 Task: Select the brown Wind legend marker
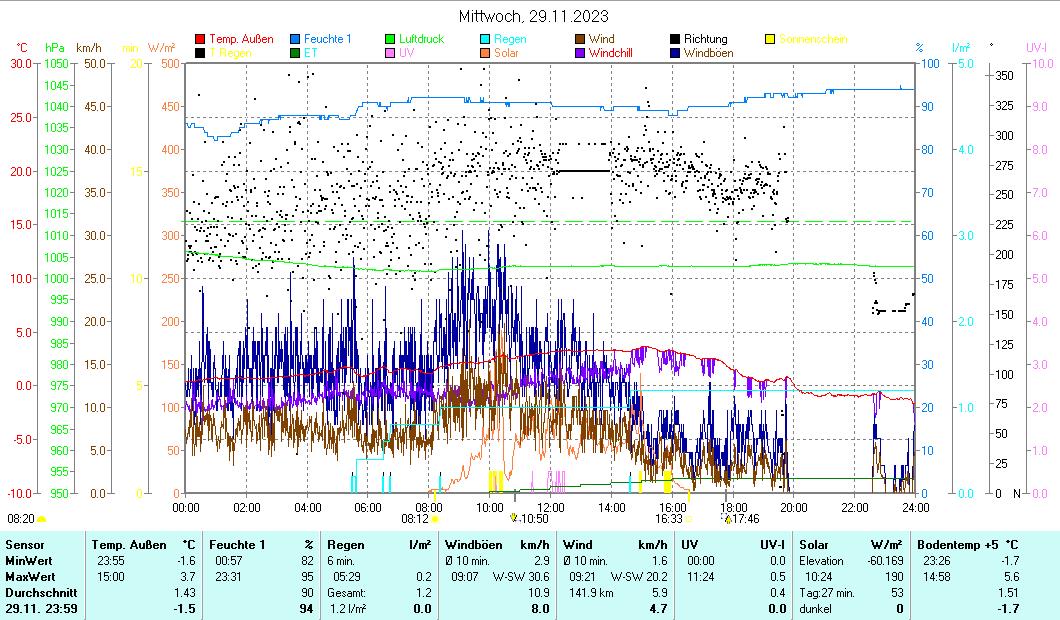tap(580, 40)
